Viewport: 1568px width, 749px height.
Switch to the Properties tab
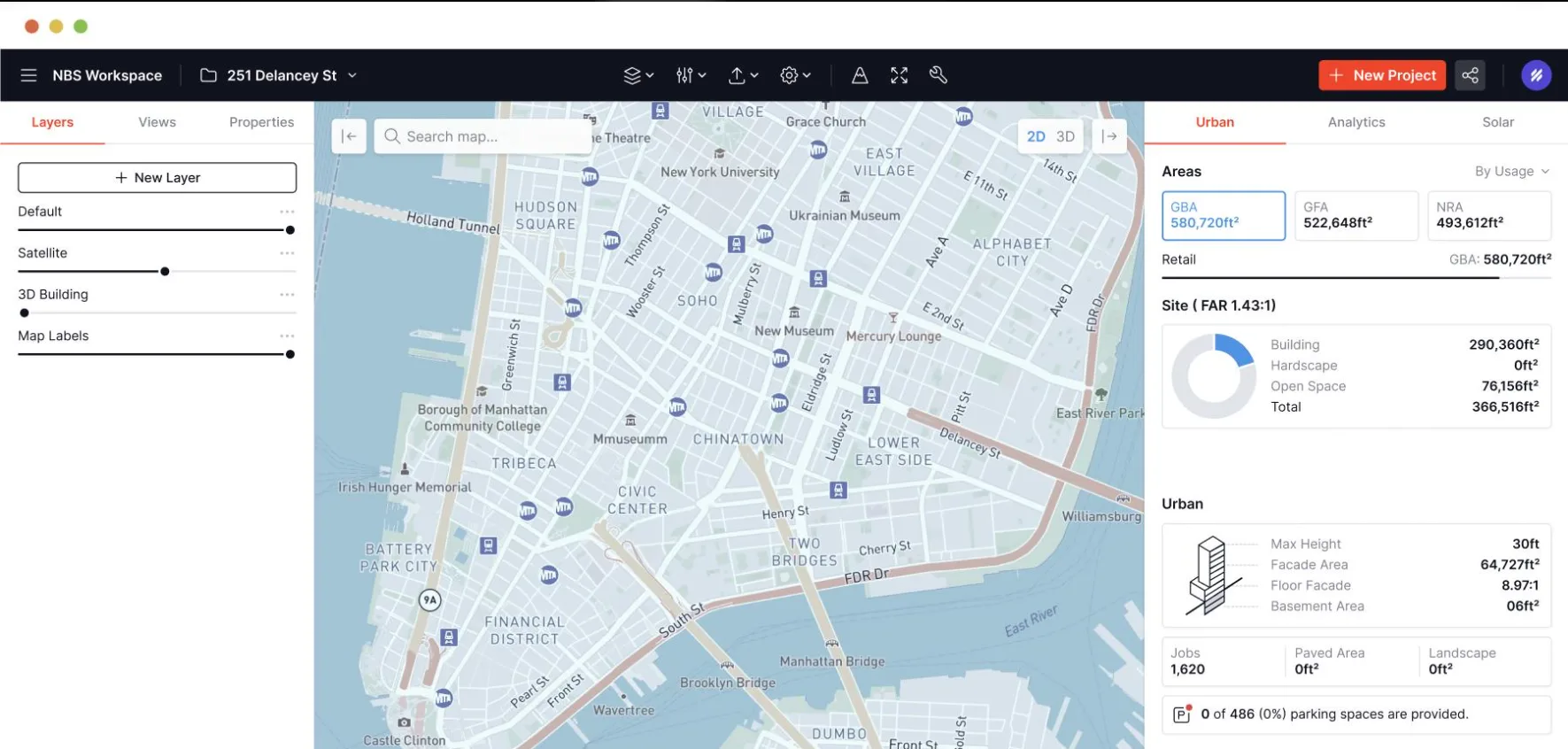(261, 122)
